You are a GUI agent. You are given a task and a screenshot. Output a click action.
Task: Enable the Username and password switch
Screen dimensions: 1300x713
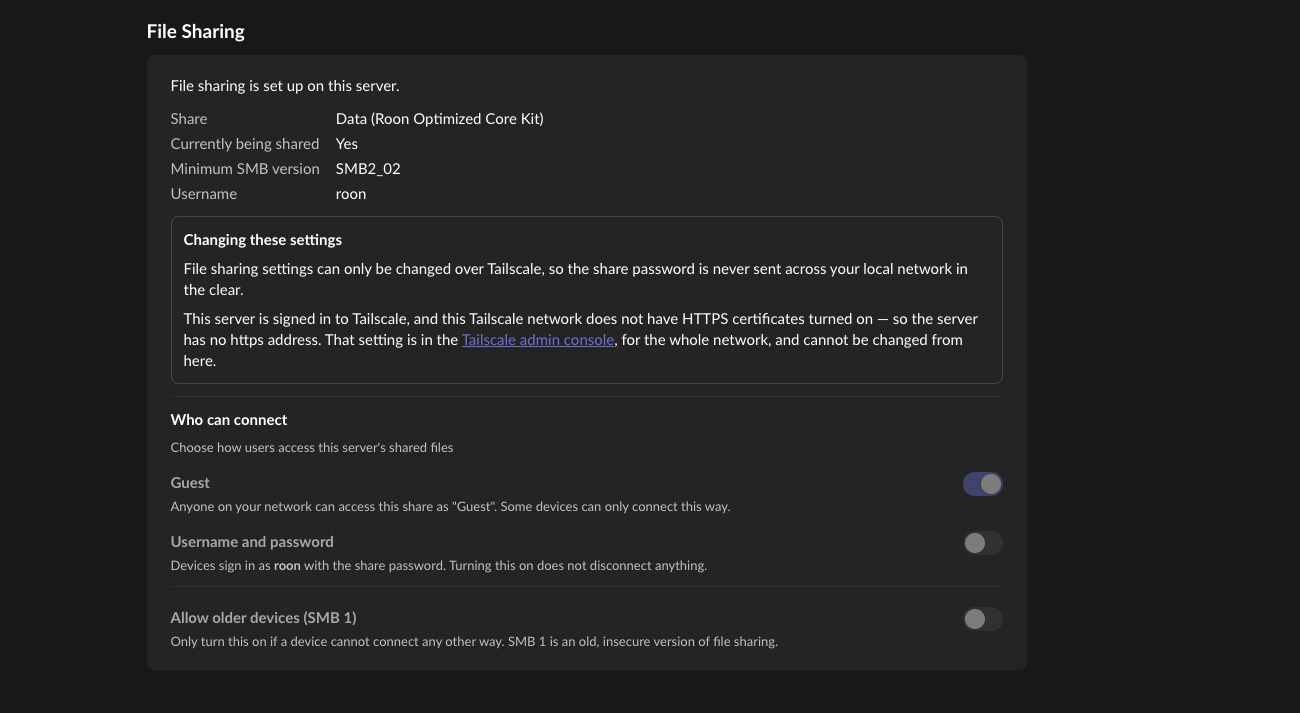tap(982, 543)
